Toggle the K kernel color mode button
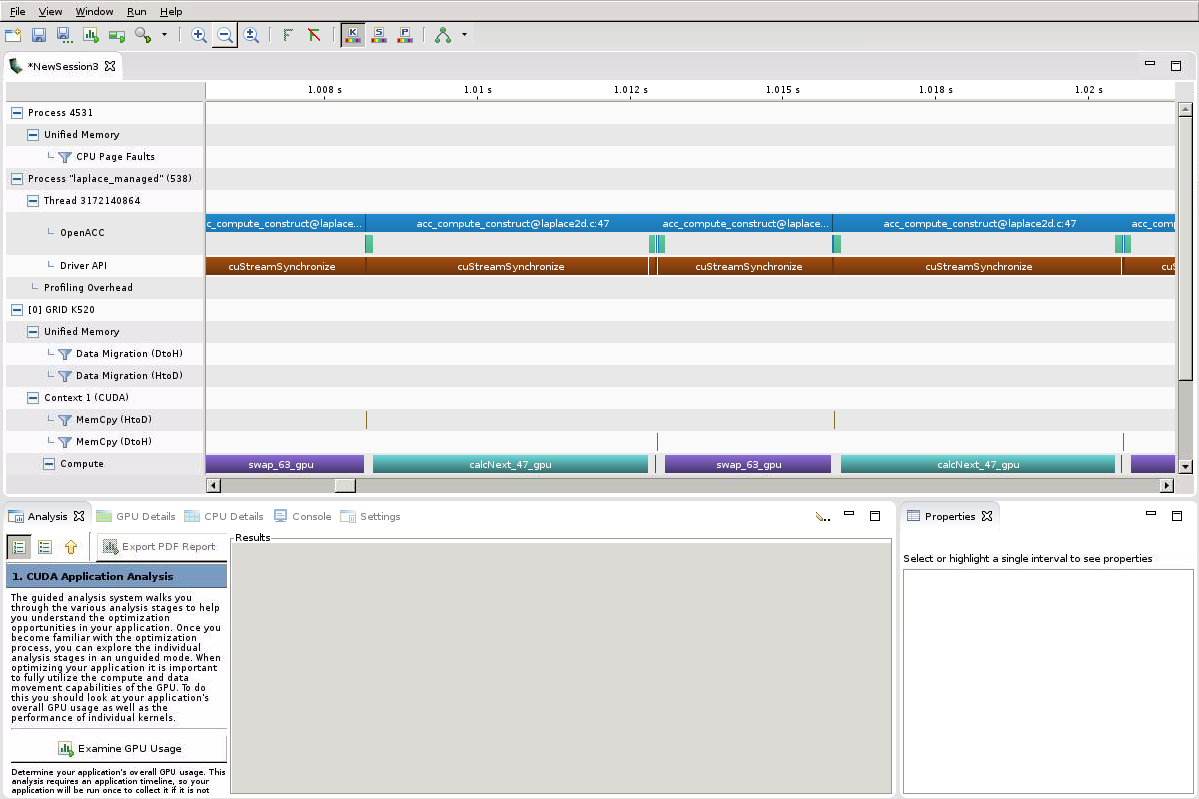Screen dimensions: 1199x799 click(352, 35)
